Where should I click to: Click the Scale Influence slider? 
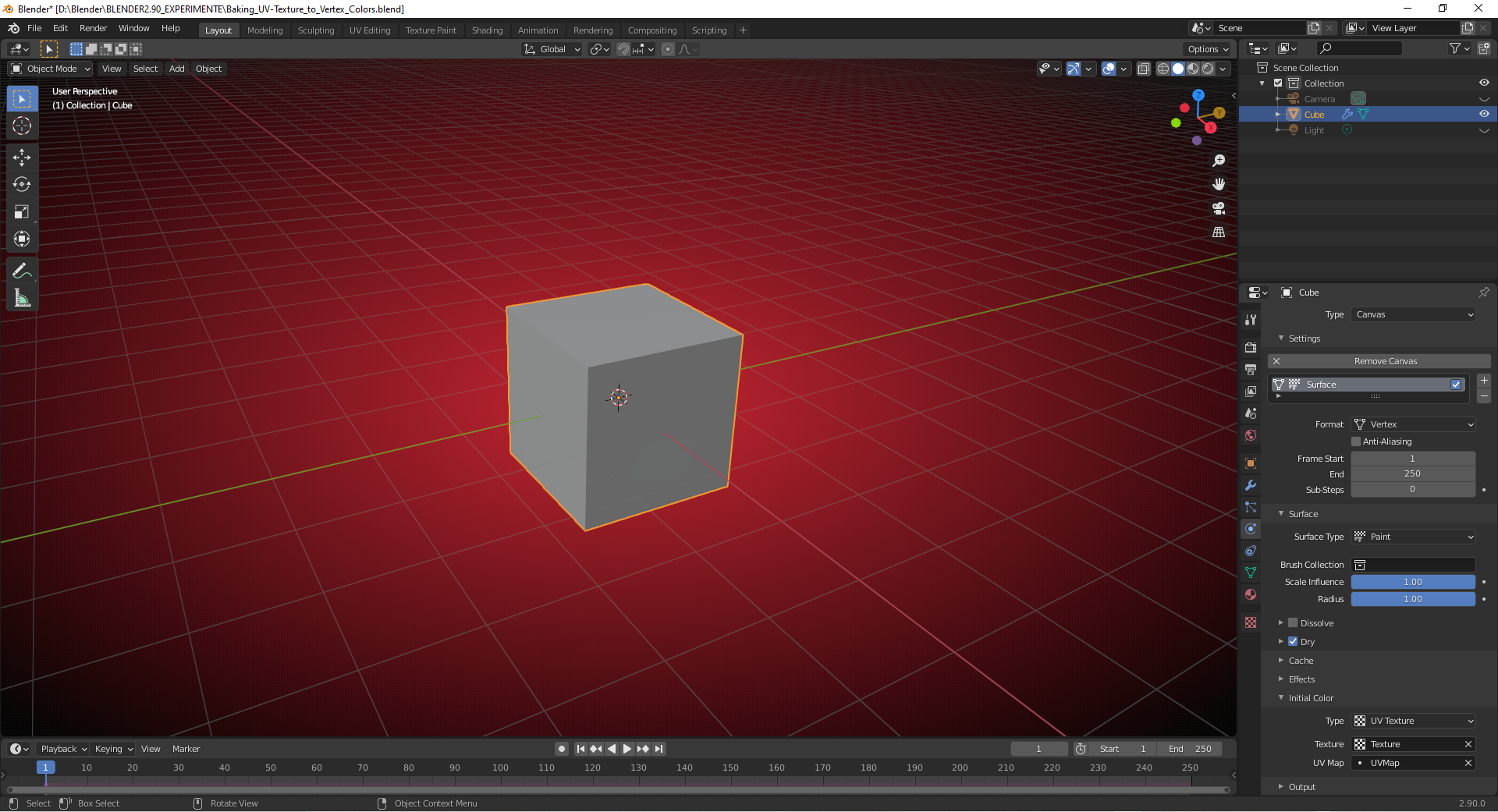1414,582
